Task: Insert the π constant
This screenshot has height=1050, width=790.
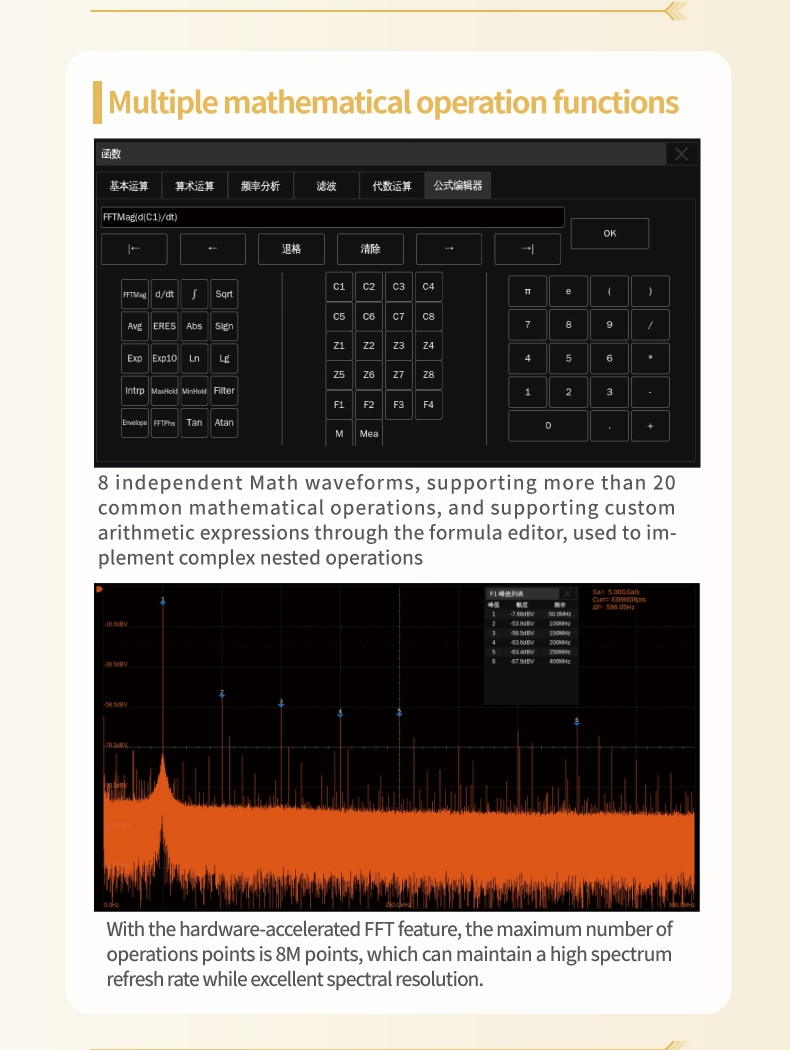Action: pyautogui.click(x=527, y=292)
